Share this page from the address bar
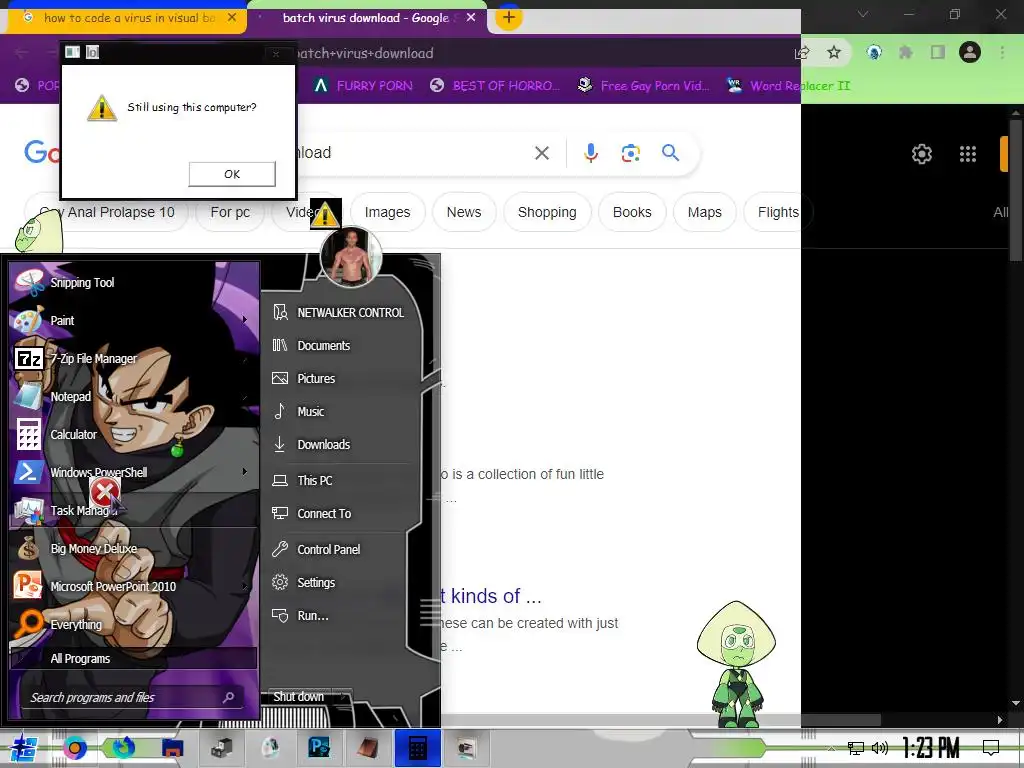The height and width of the screenshot is (768, 1024). (803, 52)
